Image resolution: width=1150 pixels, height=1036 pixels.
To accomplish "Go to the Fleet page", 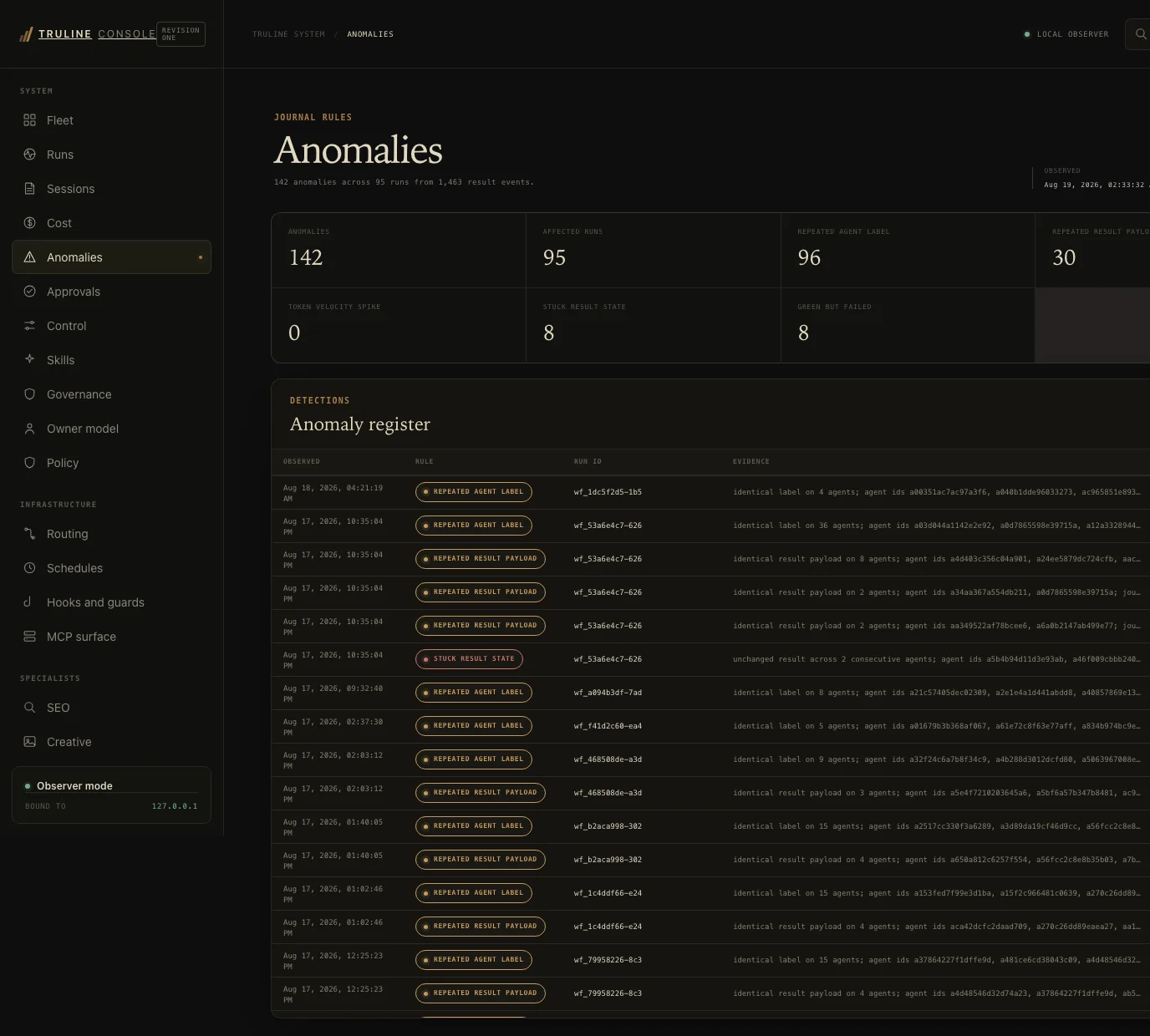I will pyautogui.click(x=111, y=120).
